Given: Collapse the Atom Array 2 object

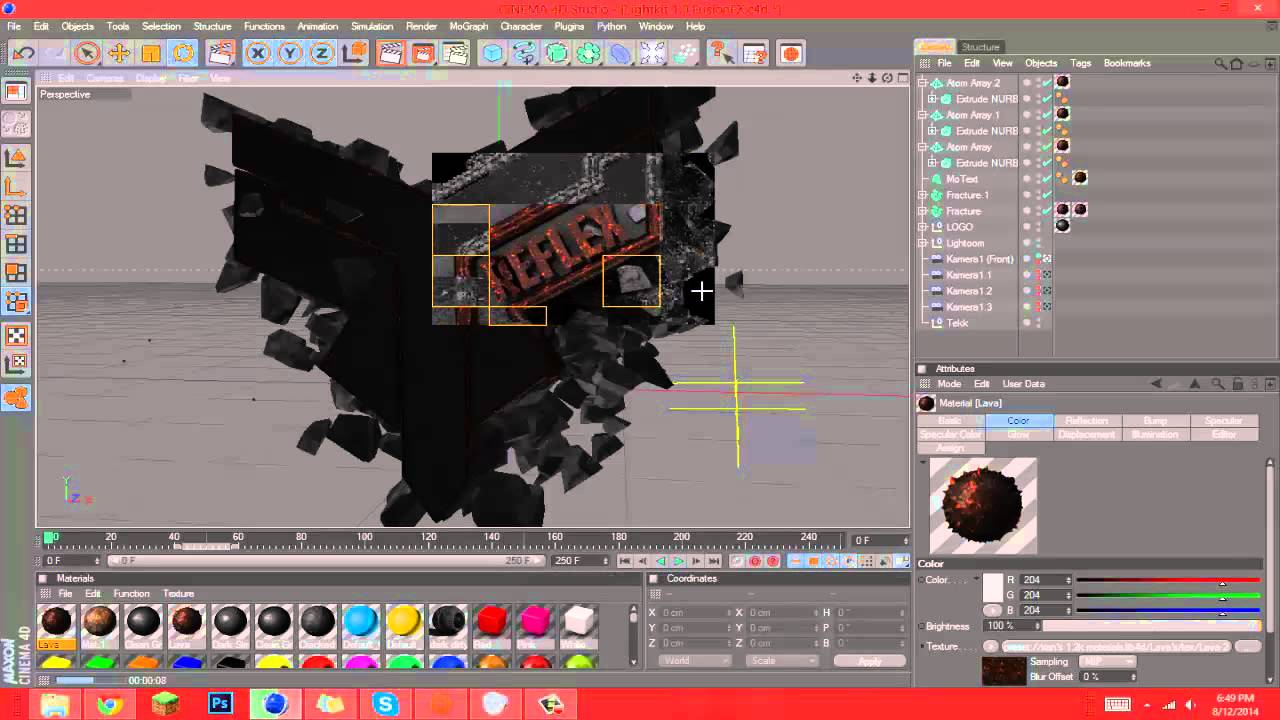Looking at the screenshot, I should [923, 83].
